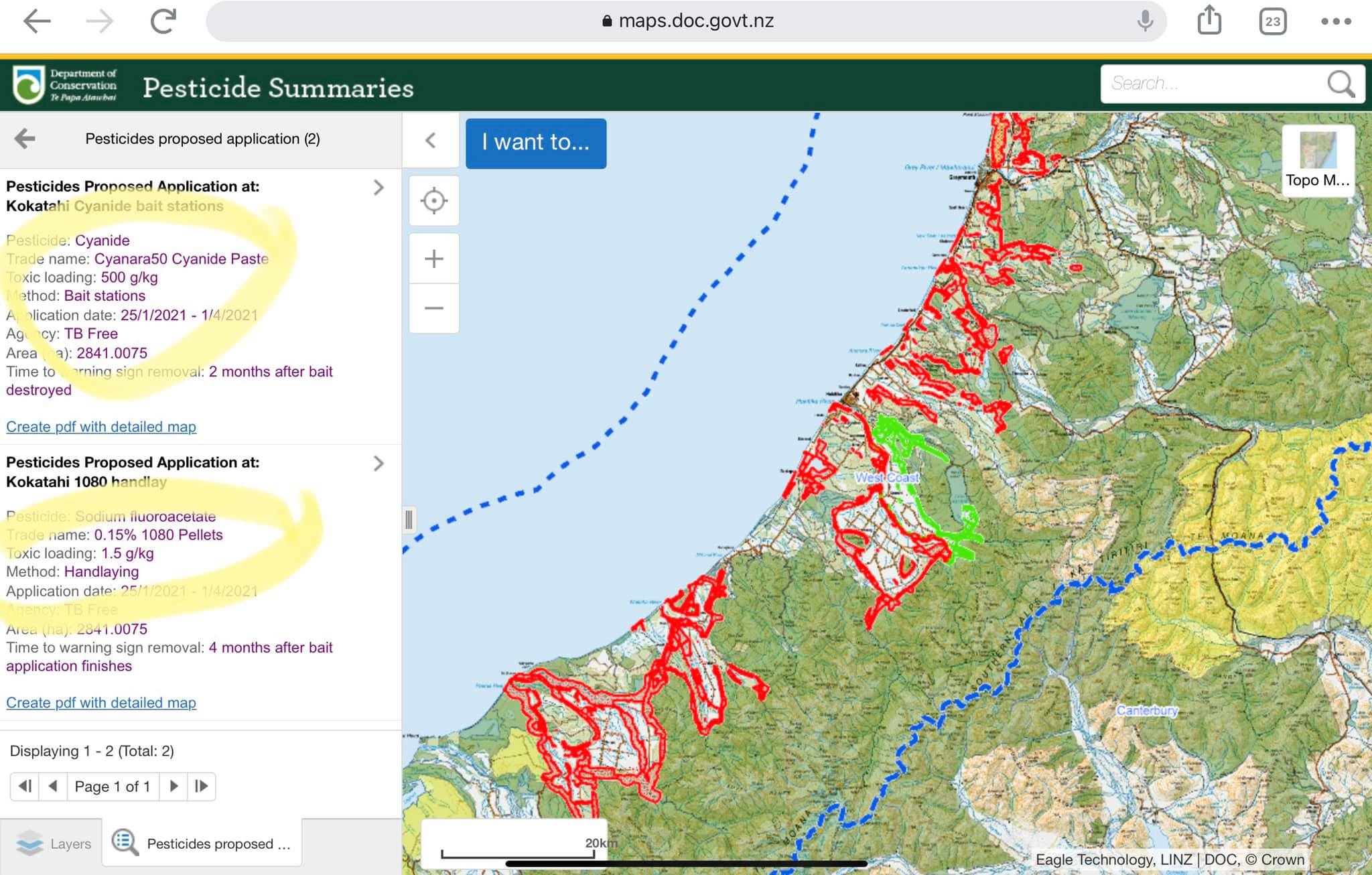Open first Create pdf with detailed map link
The image size is (1372, 875).
101,427
